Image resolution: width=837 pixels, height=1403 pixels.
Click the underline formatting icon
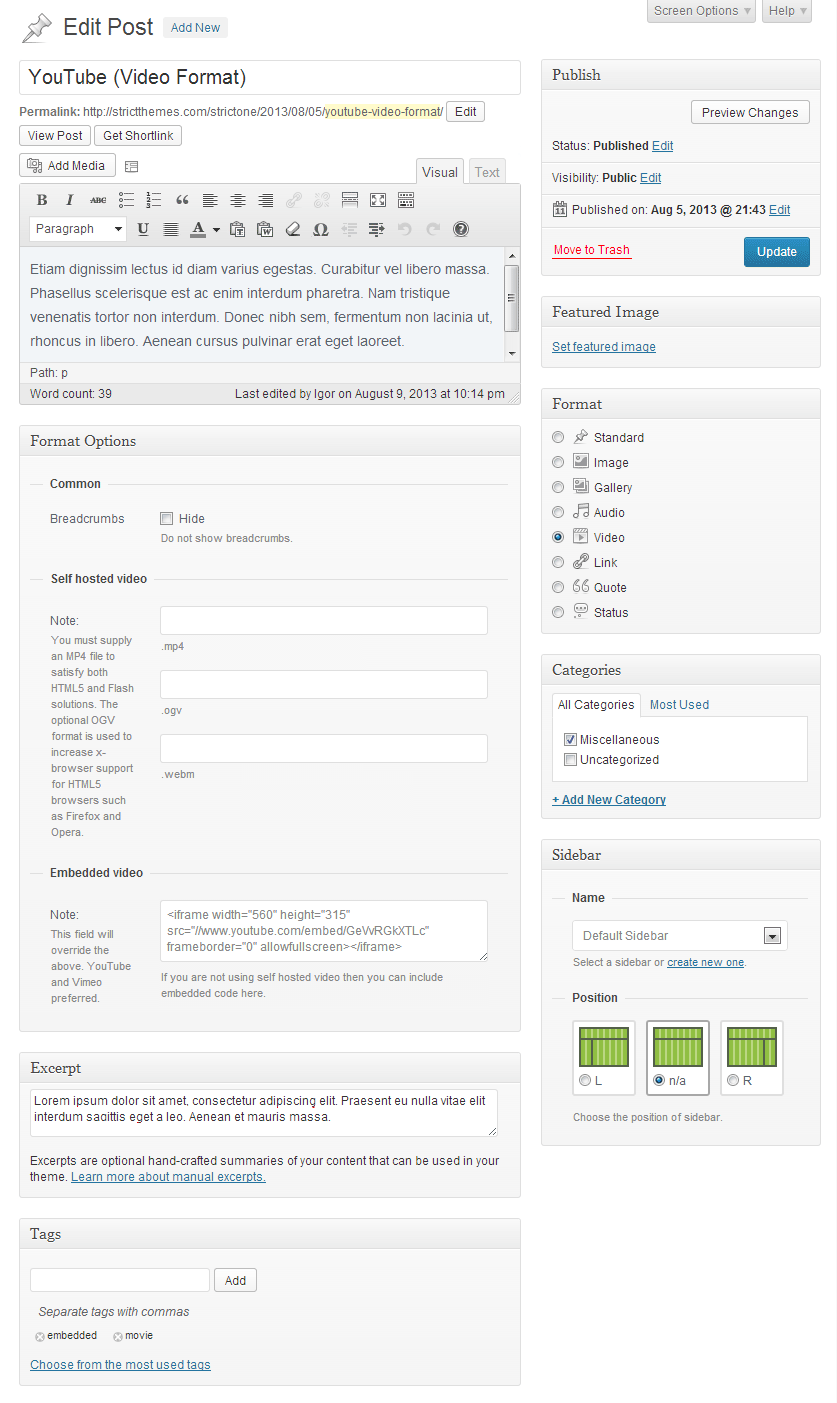[x=143, y=229]
